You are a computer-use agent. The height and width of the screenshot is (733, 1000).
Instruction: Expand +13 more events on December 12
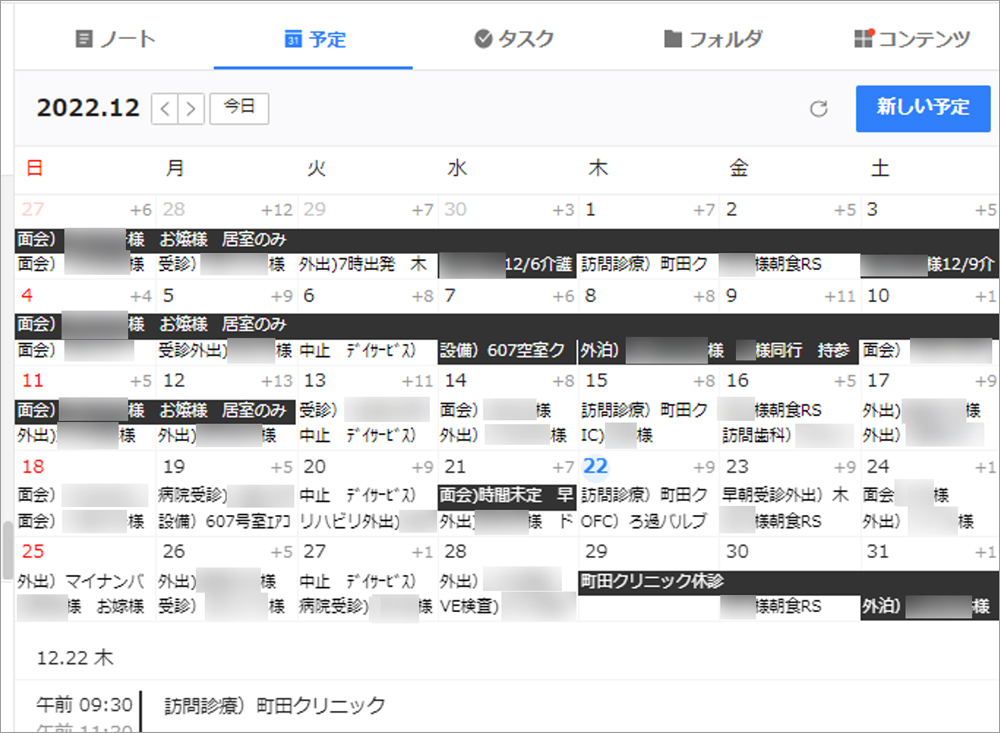coord(276,381)
